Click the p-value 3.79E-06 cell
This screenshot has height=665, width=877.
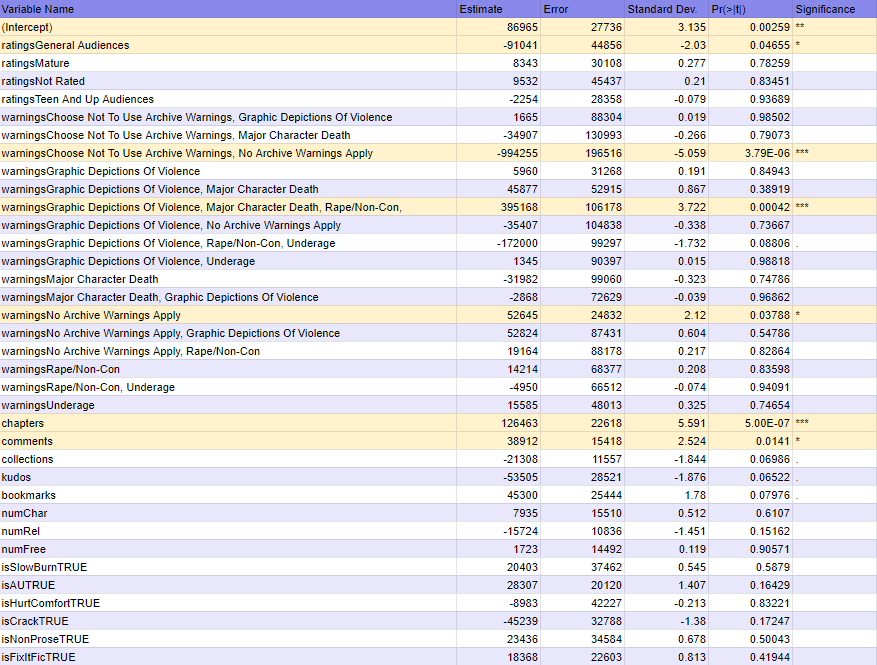(751, 153)
